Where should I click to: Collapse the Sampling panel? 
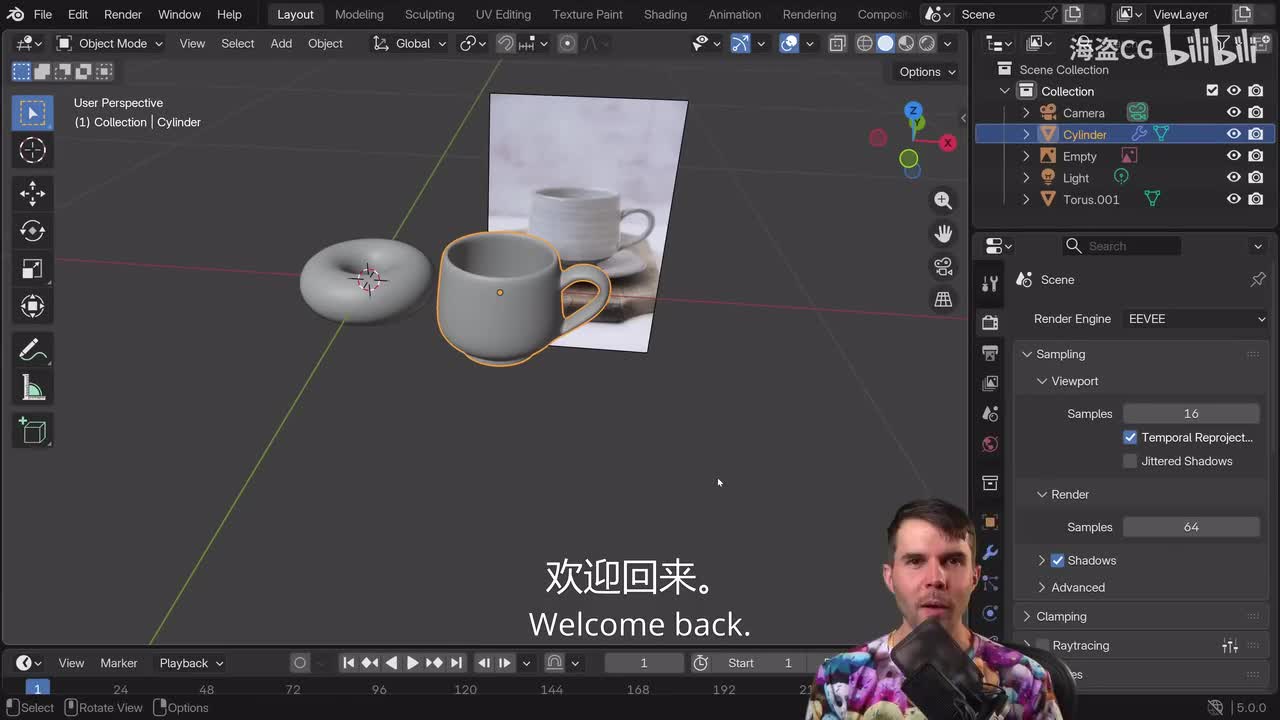pos(1027,354)
